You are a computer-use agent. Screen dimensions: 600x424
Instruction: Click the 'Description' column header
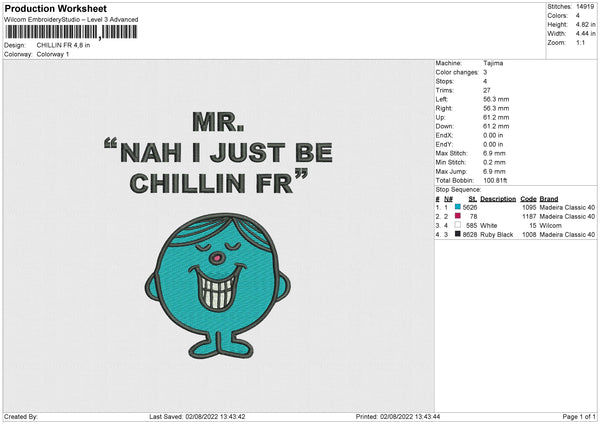pyautogui.click(x=498, y=199)
